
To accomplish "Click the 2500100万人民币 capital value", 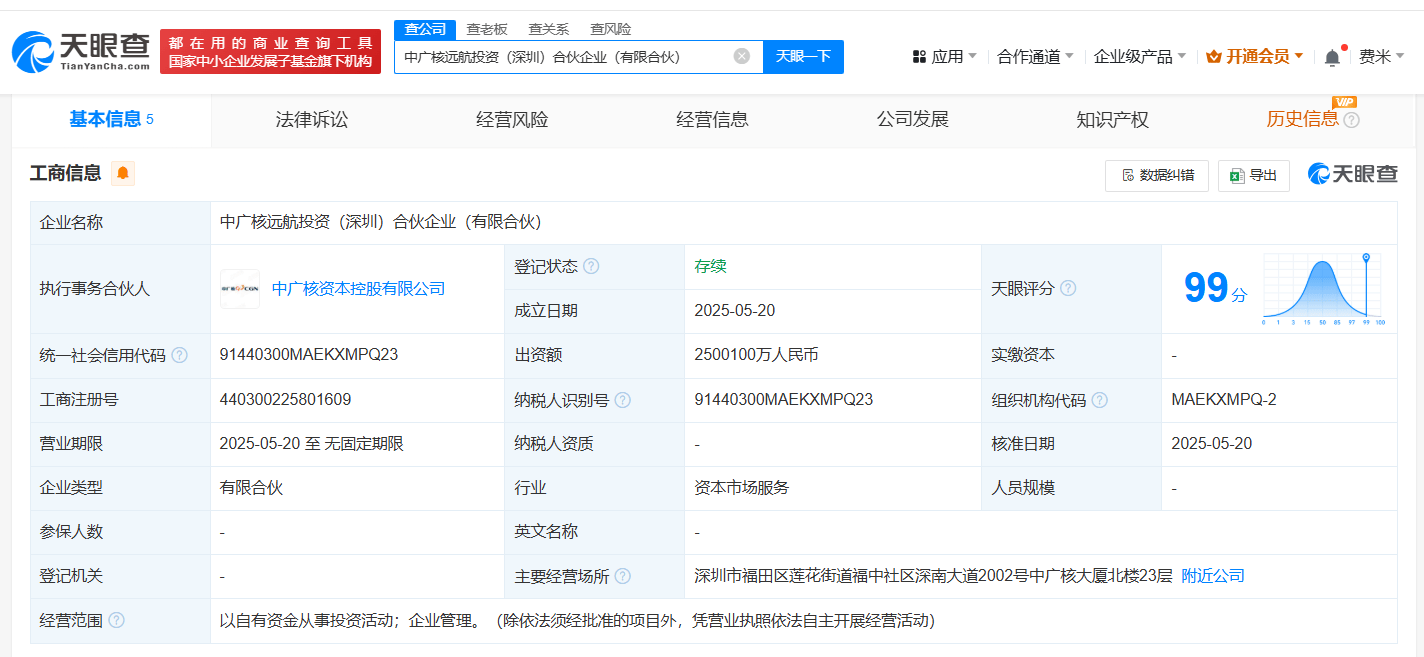I will point(757,355).
